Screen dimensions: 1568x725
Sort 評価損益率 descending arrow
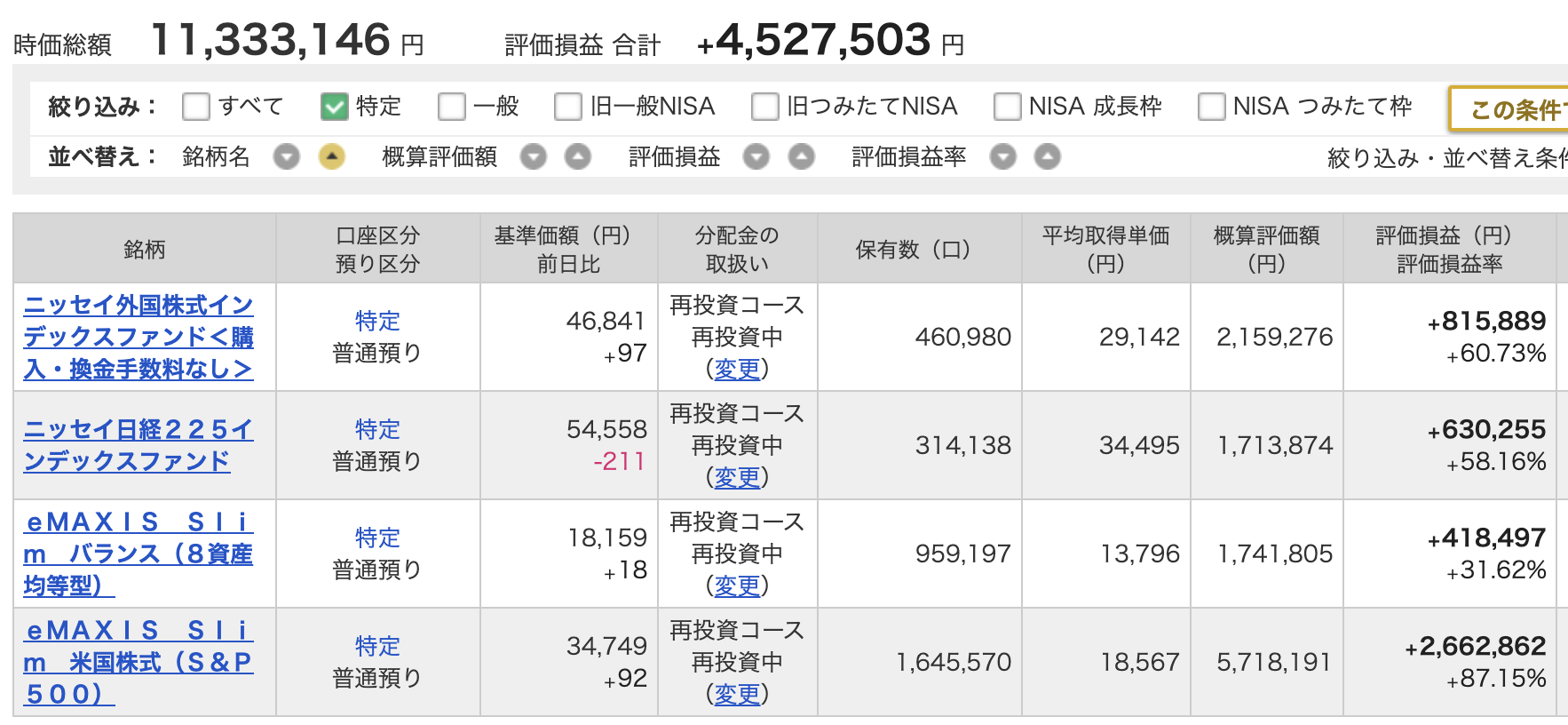(1002, 157)
